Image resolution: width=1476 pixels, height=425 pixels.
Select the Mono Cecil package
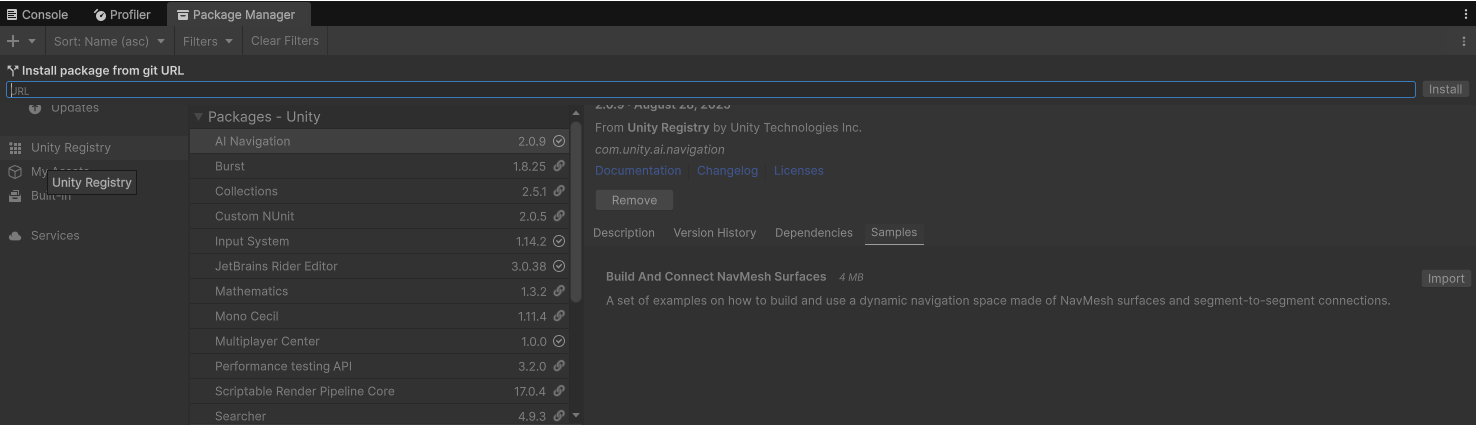[x=379, y=316]
